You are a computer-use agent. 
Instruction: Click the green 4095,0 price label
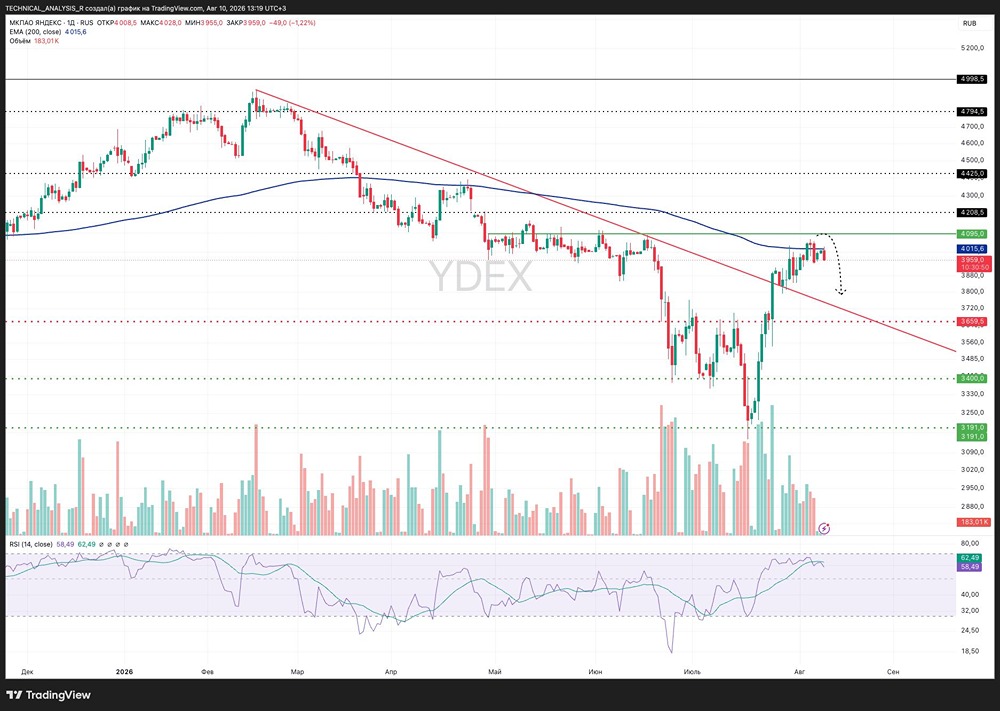(x=973, y=234)
